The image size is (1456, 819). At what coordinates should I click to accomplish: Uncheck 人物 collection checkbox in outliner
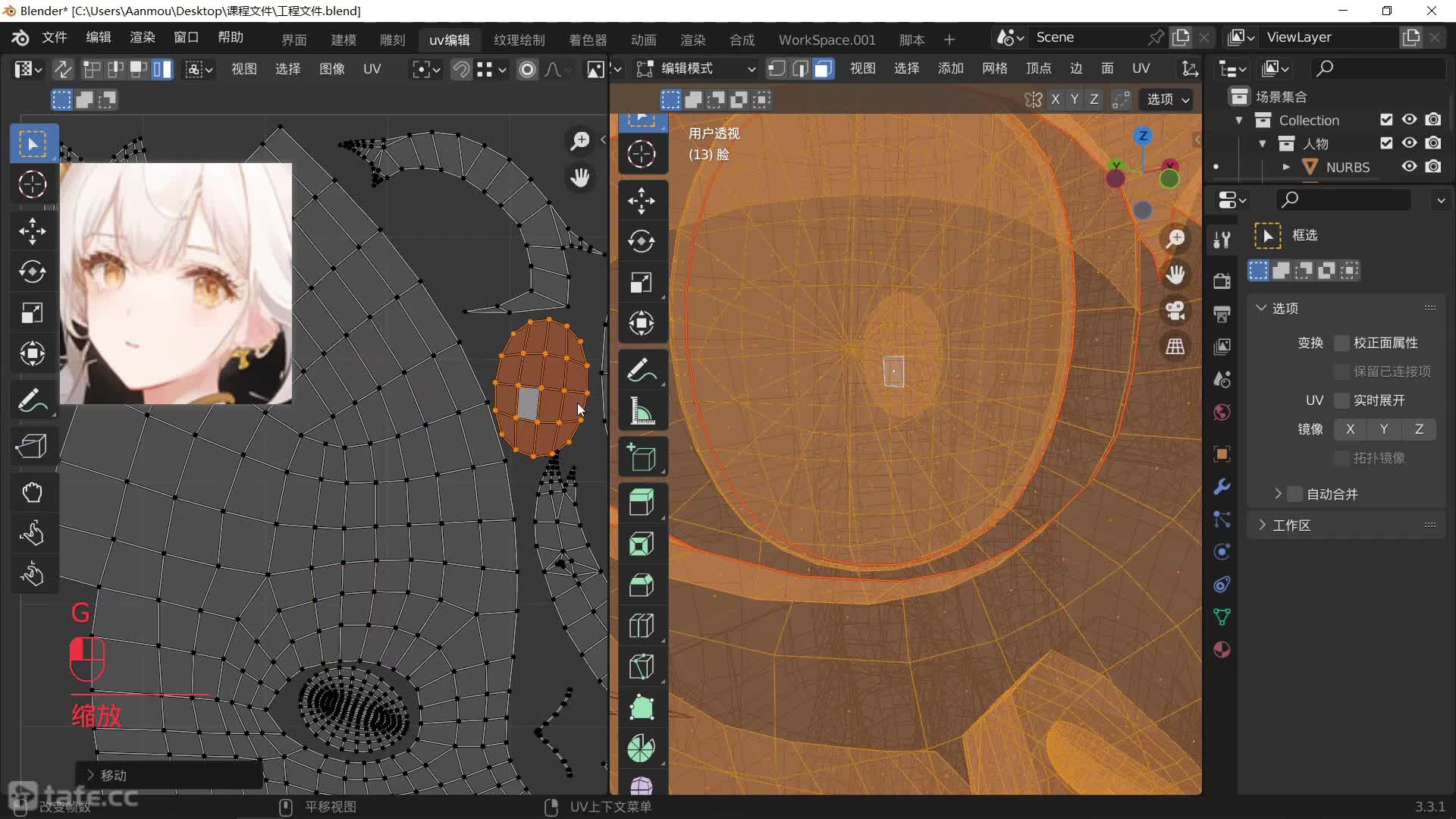point(1386,143)
